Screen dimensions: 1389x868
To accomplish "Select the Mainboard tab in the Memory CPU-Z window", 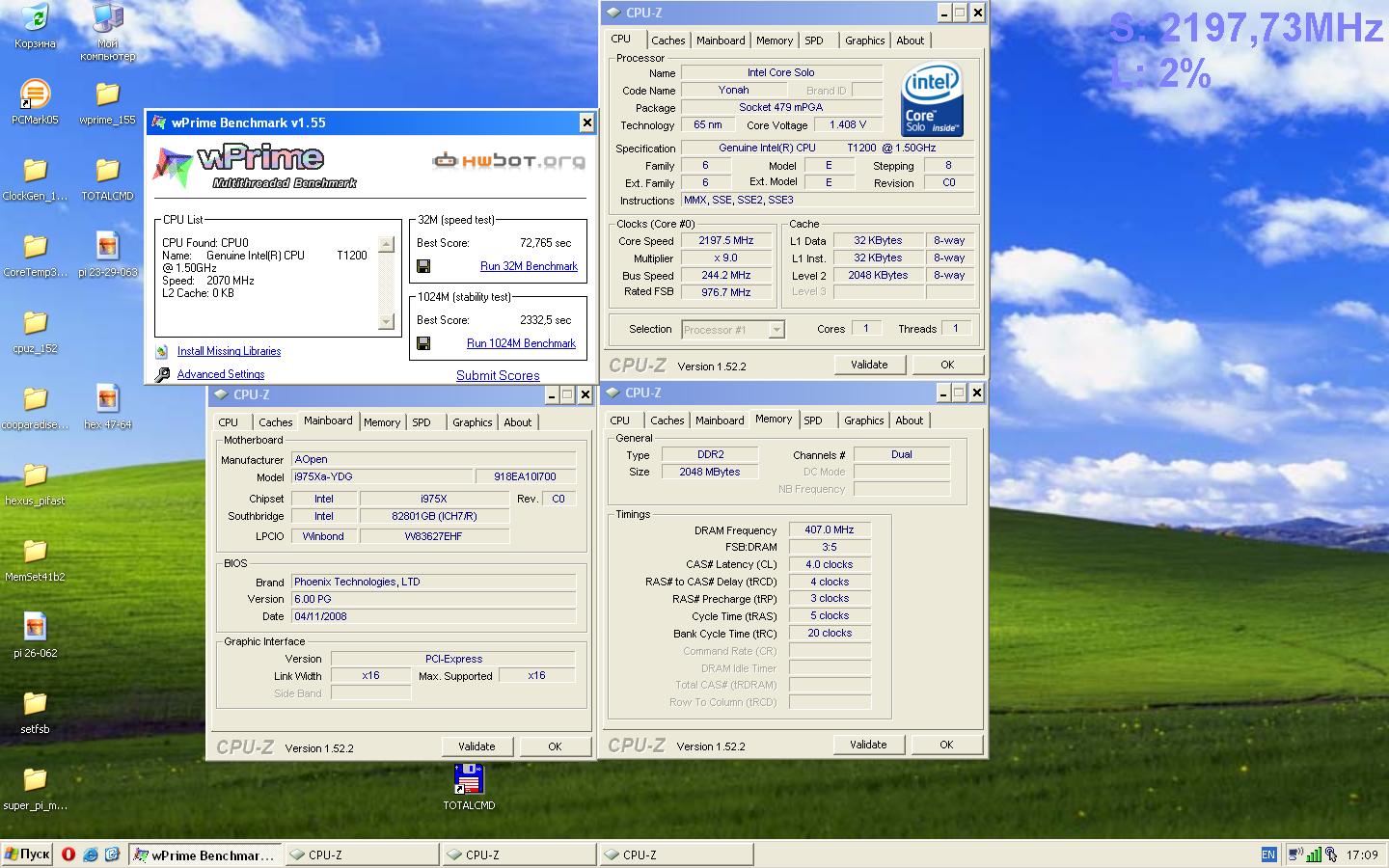I will point(720,420).
